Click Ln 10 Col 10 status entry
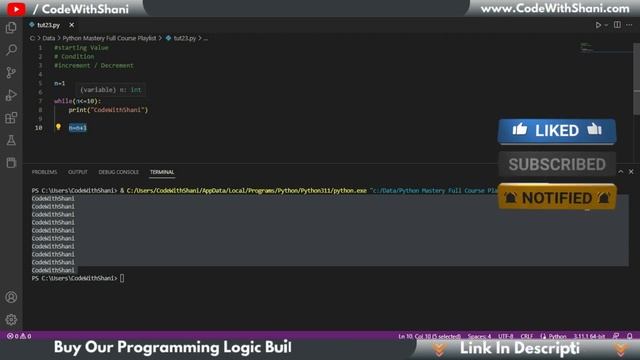Image resolution: width=640 pixels, height=360 pixels. coord(429,336)
